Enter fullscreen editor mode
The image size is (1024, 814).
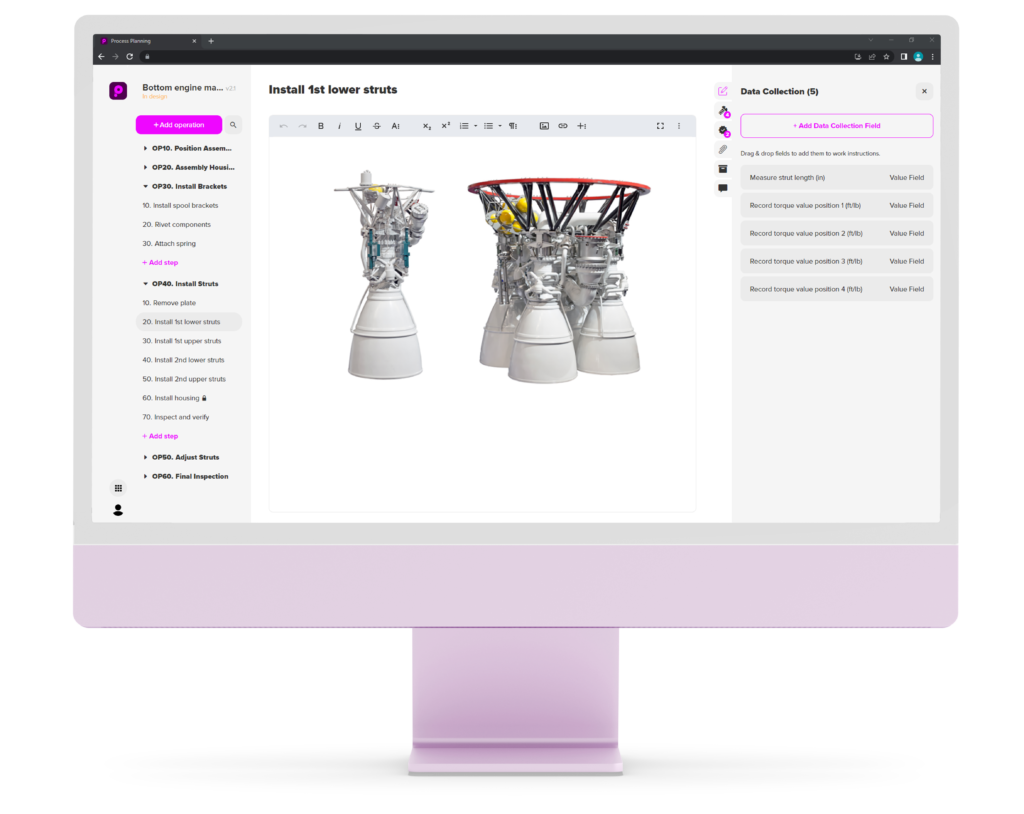[660, 126]
